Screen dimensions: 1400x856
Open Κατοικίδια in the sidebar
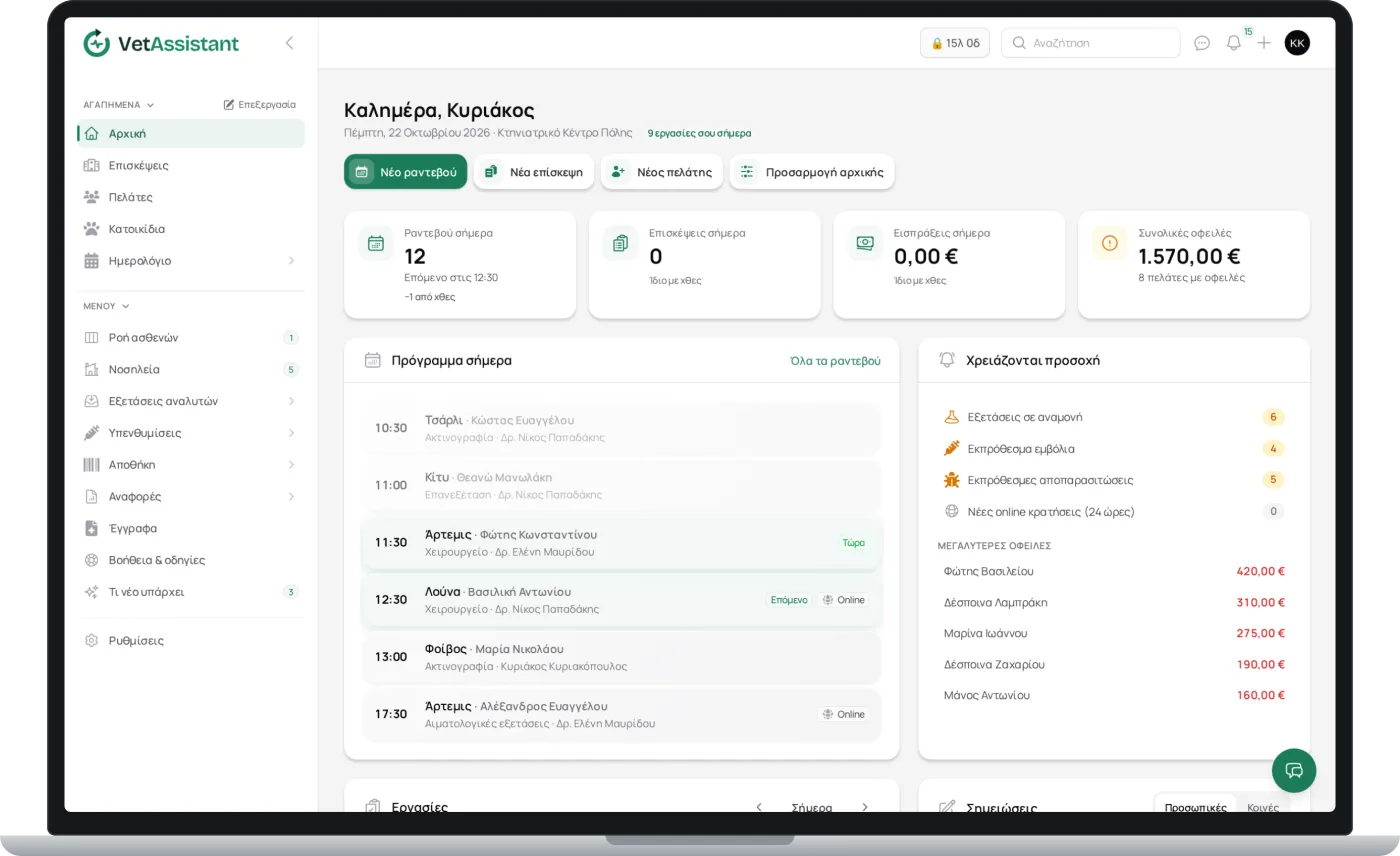coord(191,229)
